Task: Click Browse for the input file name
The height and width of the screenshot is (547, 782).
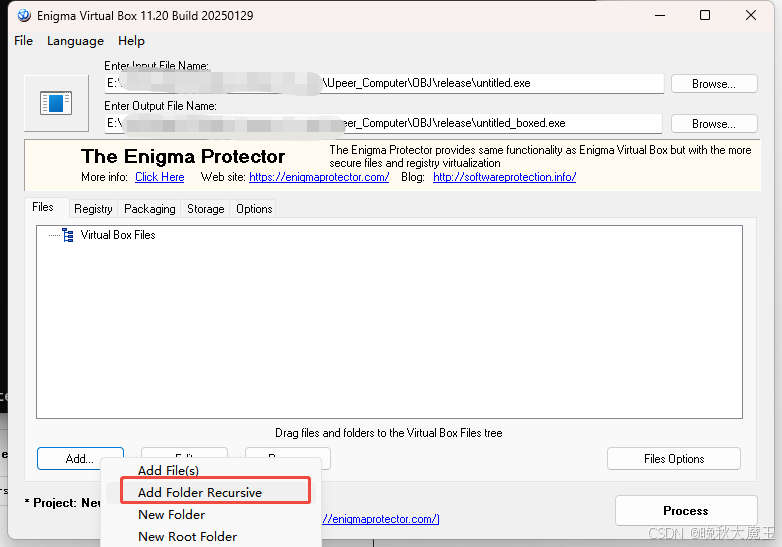Action: [x=714, y=84]
